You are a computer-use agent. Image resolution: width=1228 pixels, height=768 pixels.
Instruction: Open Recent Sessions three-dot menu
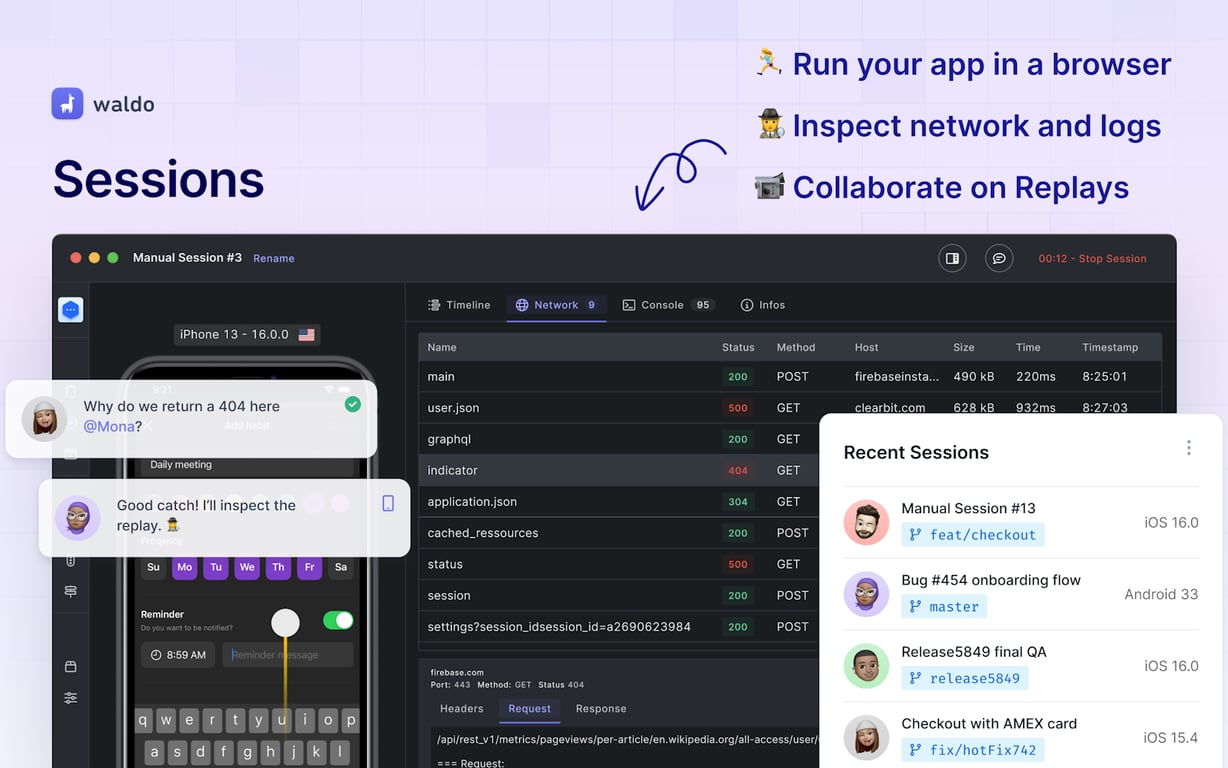point(1188,448)
